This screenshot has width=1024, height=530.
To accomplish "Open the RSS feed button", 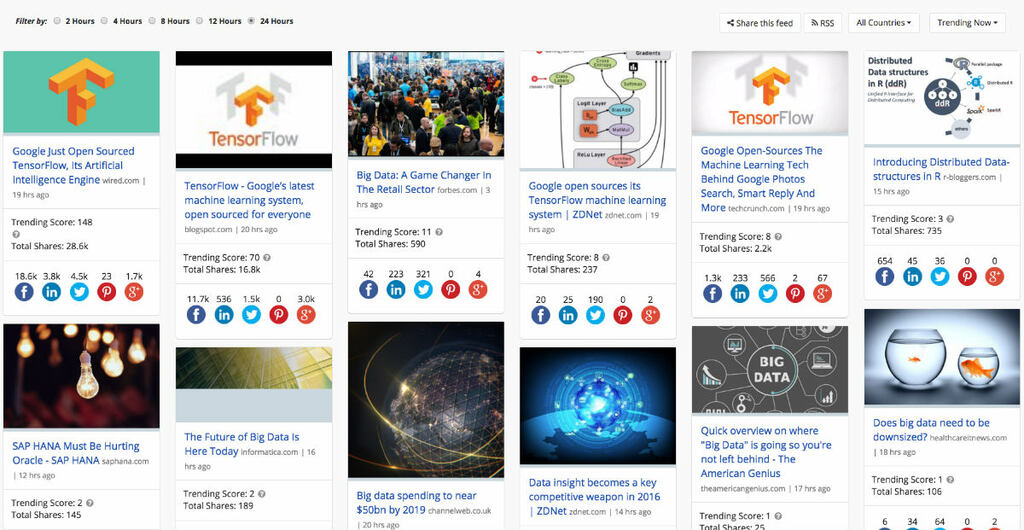I will click(822, 23).
